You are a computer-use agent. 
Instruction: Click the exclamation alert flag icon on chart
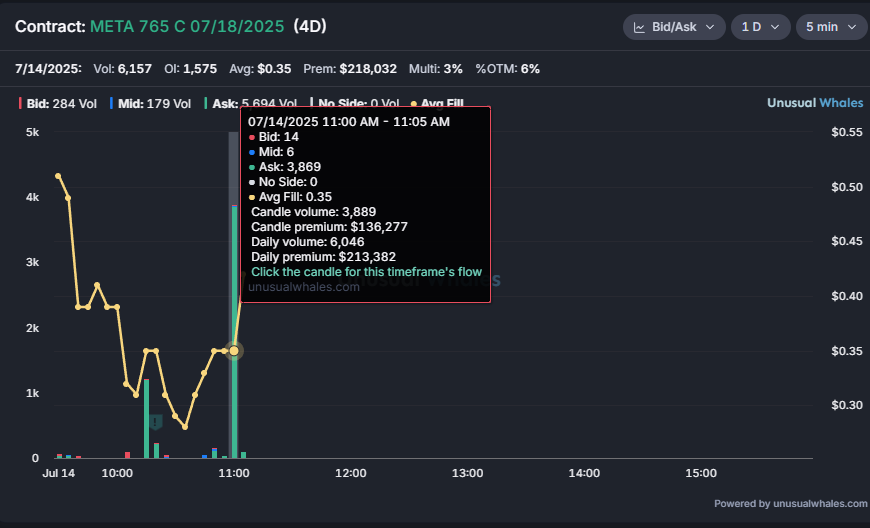click(156, 422)
